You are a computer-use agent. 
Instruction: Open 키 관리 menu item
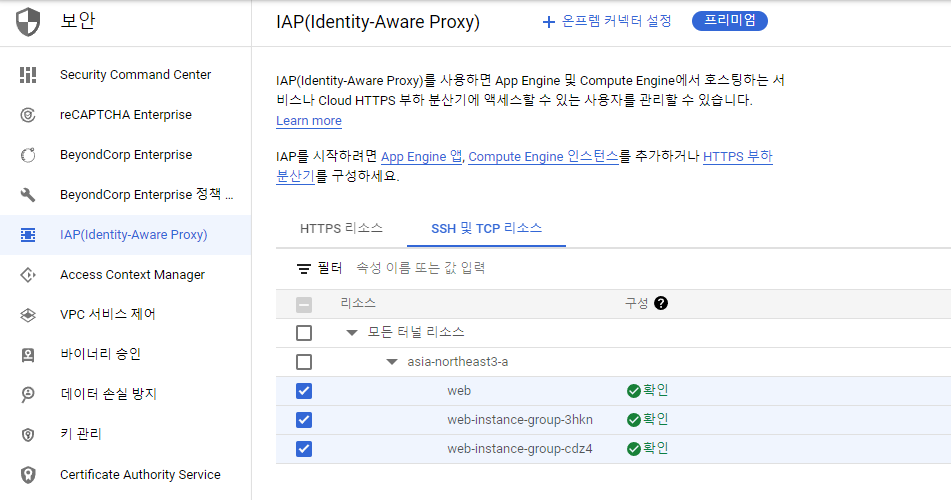(126, 434)
